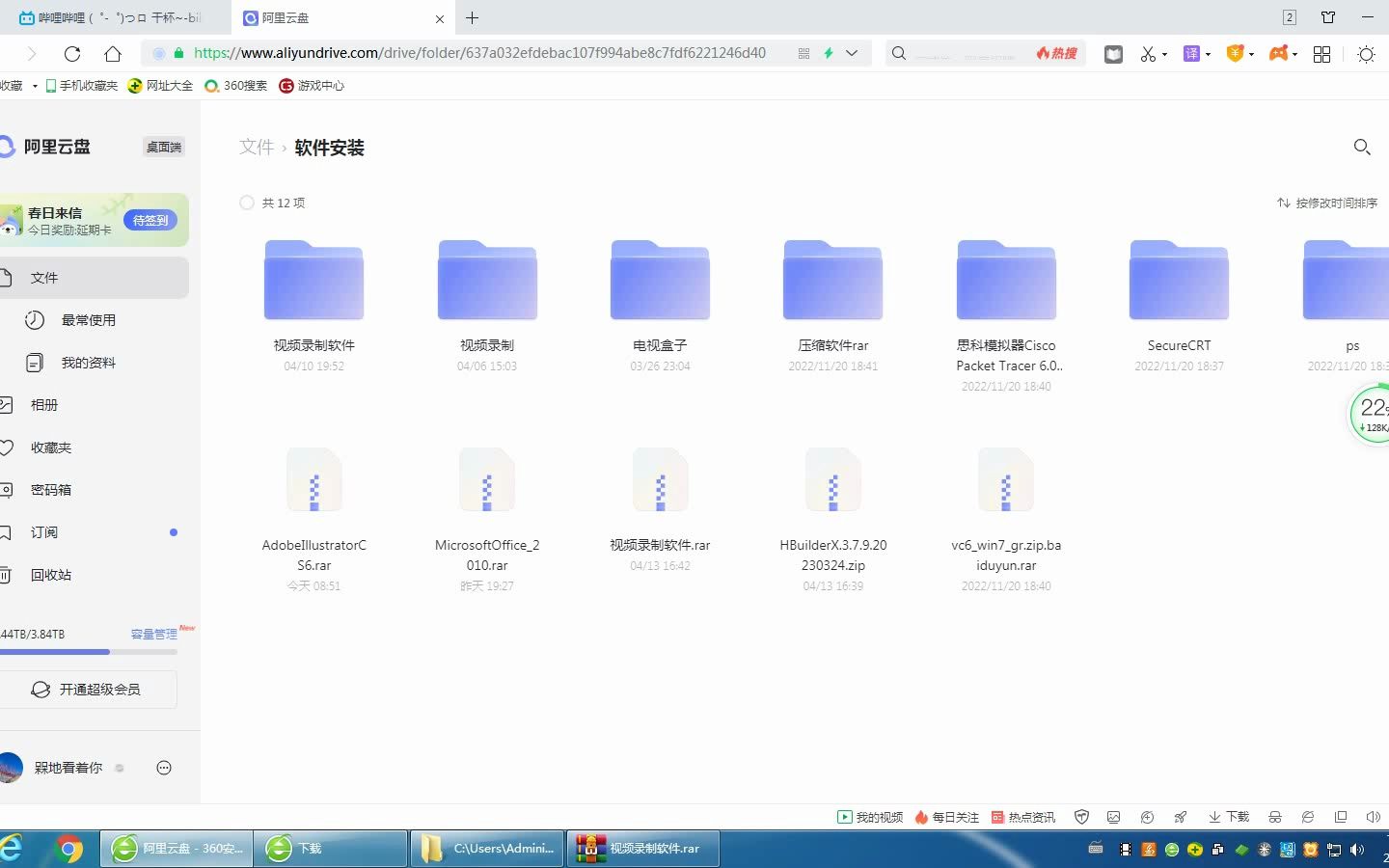Viewport: 1389px width, 868px height.
Task: Open the extensions grid icon
Action: click(1321, 54)
